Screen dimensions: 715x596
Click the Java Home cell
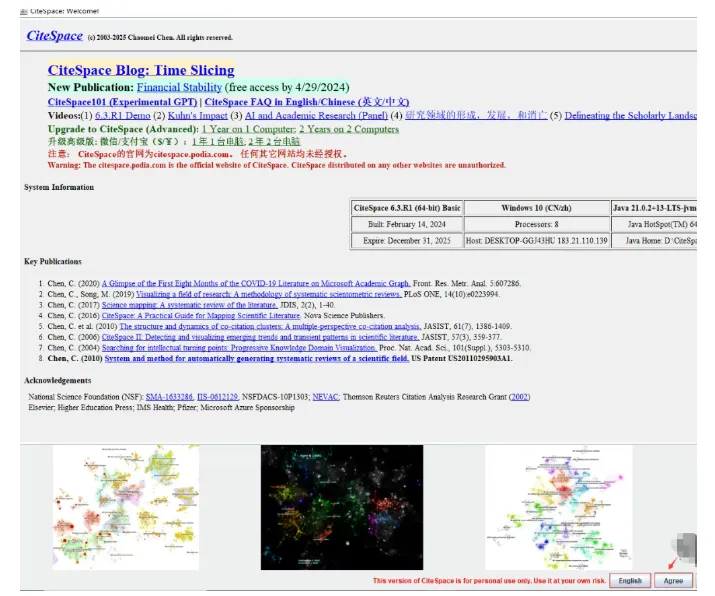[x=654, y=241]
